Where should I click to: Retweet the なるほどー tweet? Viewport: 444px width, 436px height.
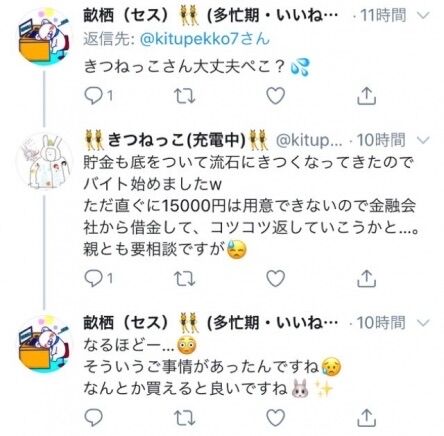click(185, 417)
